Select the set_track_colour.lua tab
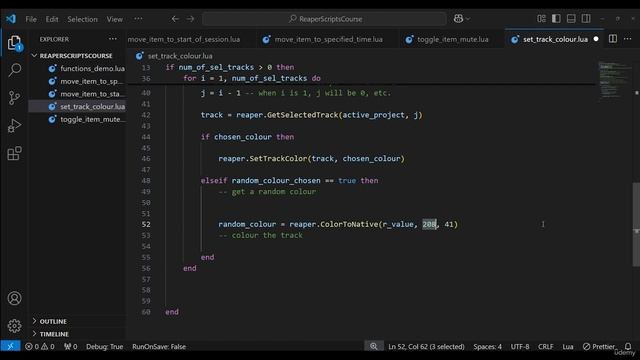The height and width of the screenshot is (360, 640). pyautogui.click(x=555, y=39)
